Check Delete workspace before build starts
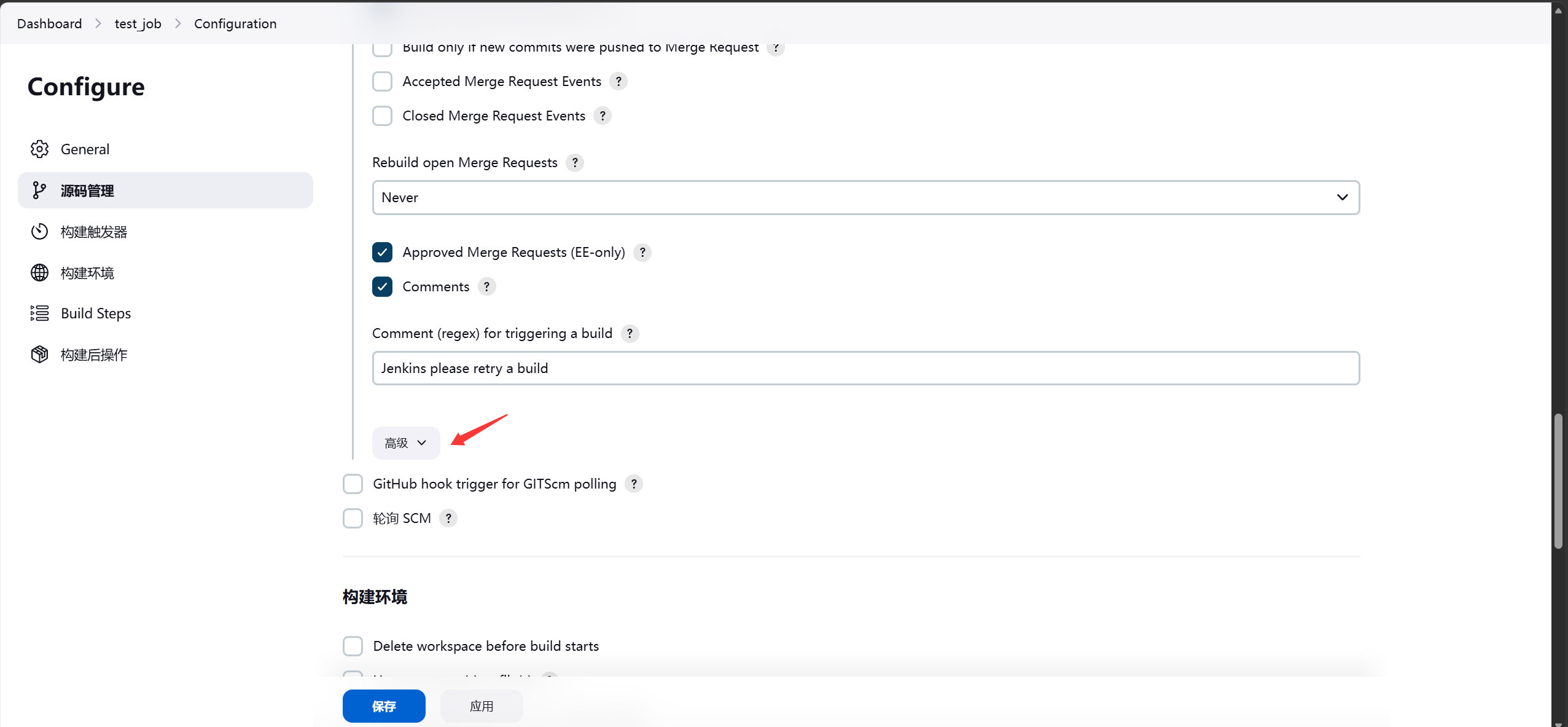 pos(353,646)
